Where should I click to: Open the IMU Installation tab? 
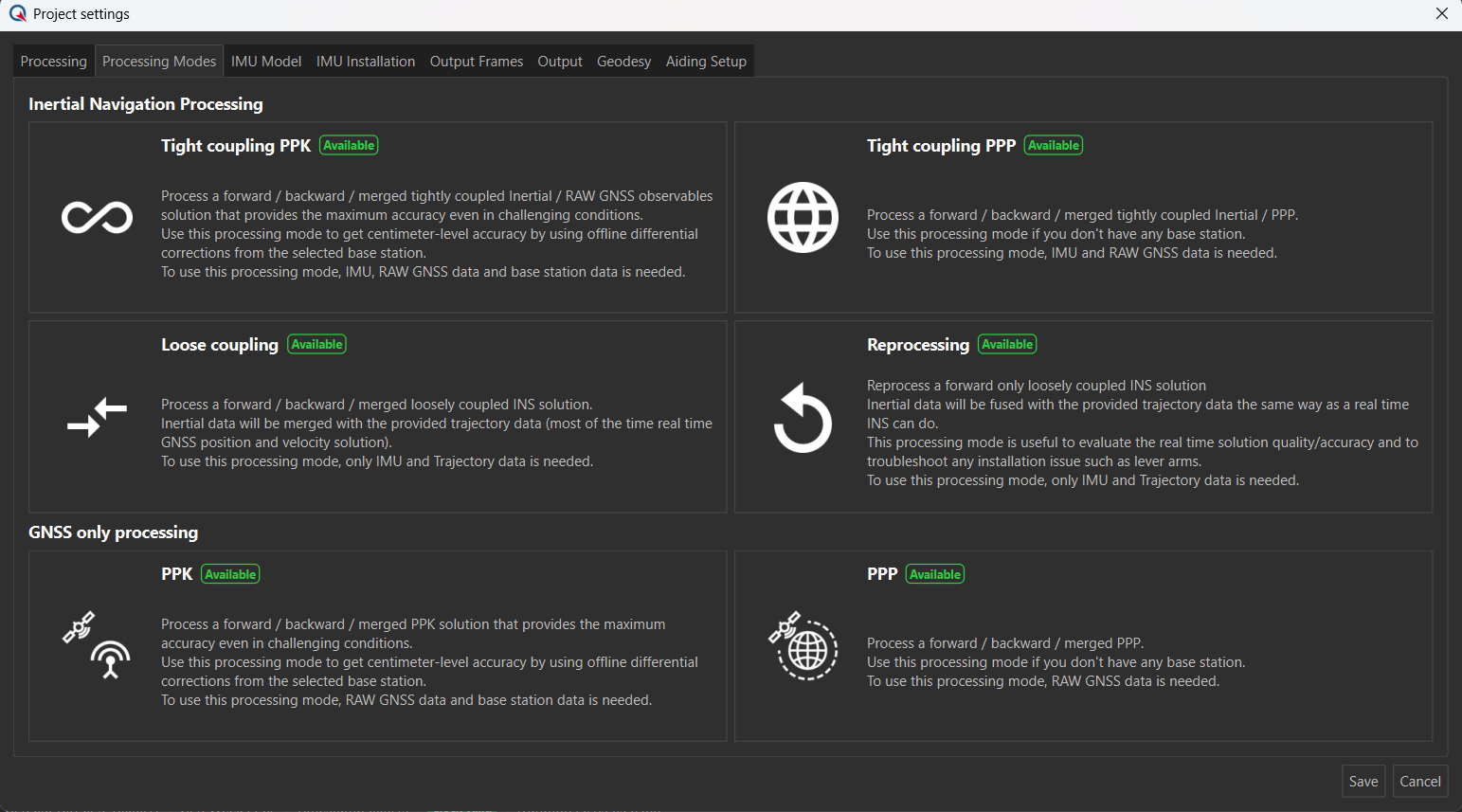point(366,62)
